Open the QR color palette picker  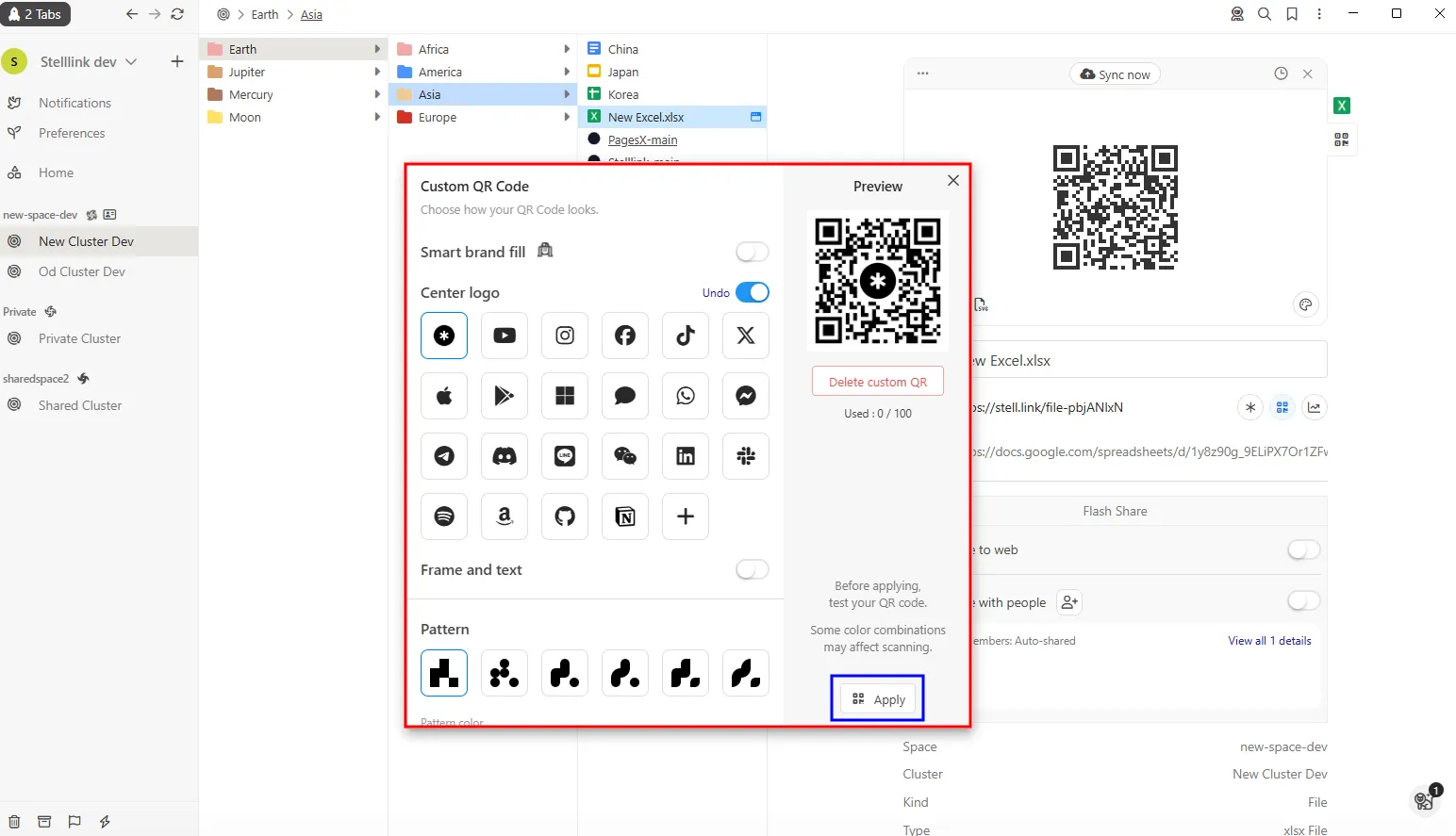pyautogui.click(x=1305, y=304)
